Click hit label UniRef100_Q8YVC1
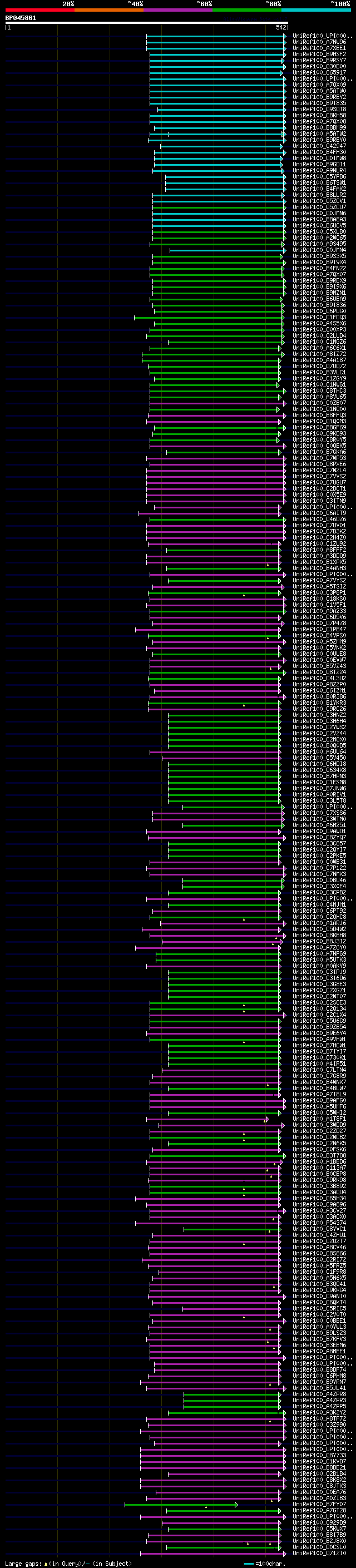This screenshot has width=356, height=1568. pyautogui.click(x=319, y=1229)
